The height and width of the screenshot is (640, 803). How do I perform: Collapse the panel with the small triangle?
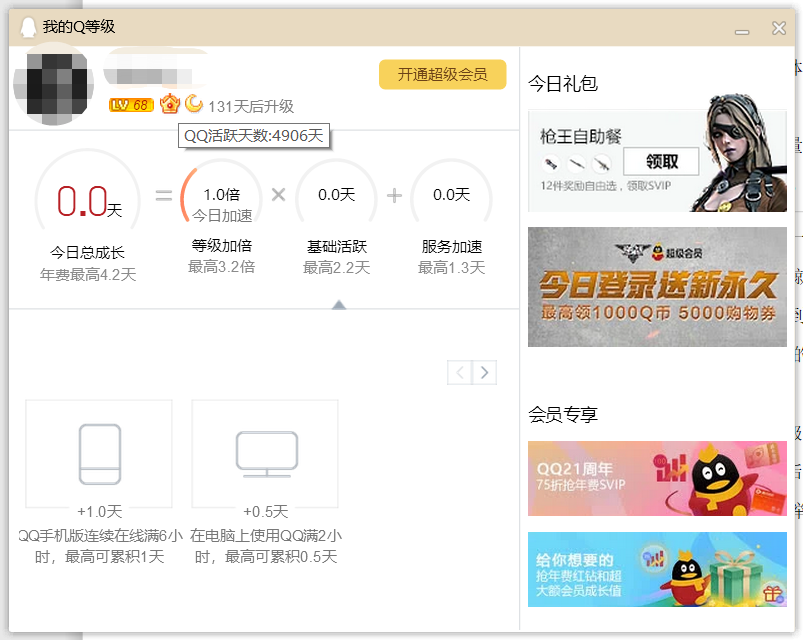(x=339, y=304)
